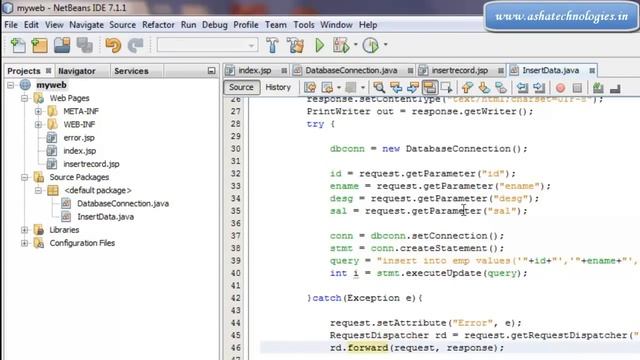
Task: Click Shift Line Right icon
Action: (539, 87)
